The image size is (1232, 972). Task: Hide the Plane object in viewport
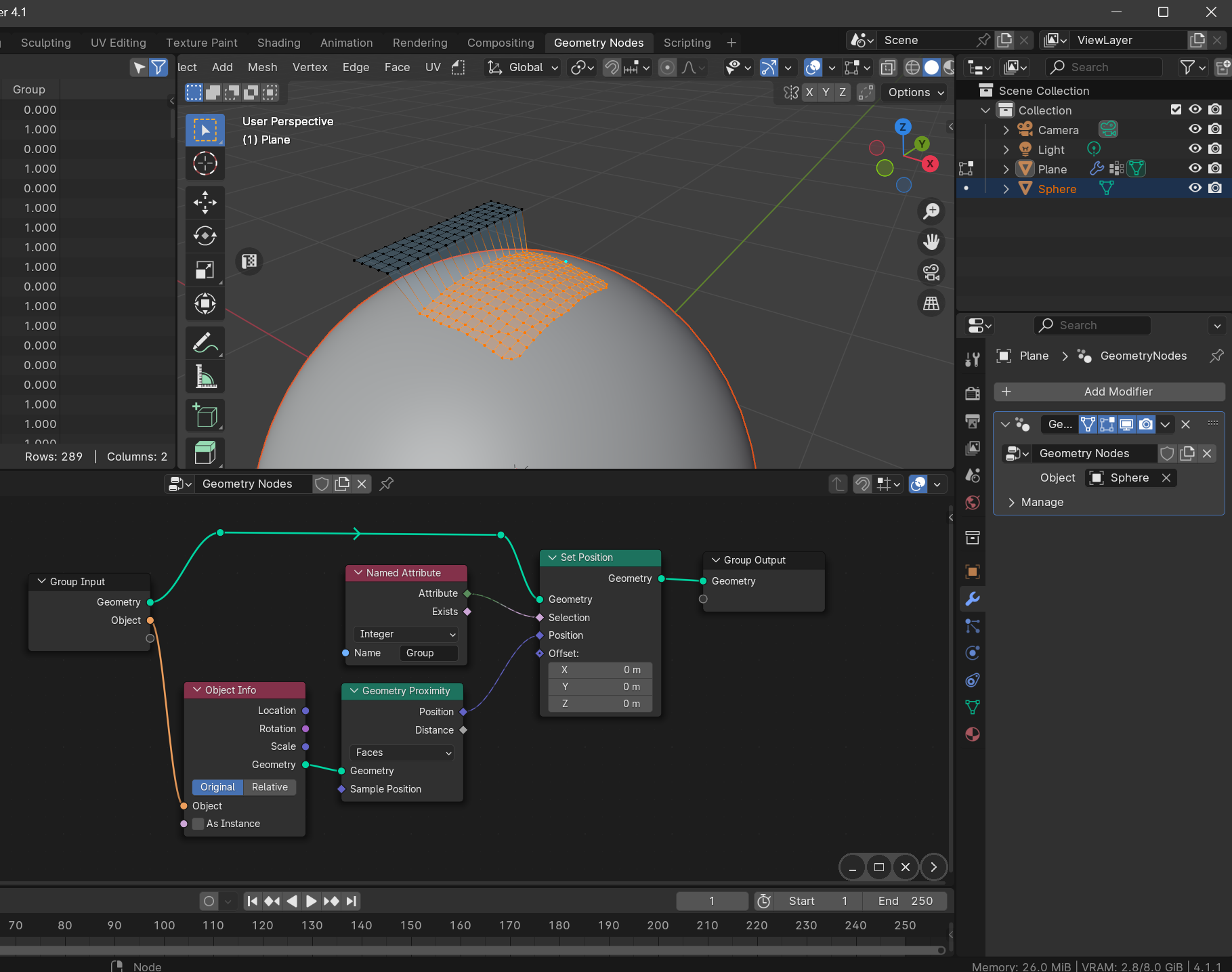tap(1195, 169)
